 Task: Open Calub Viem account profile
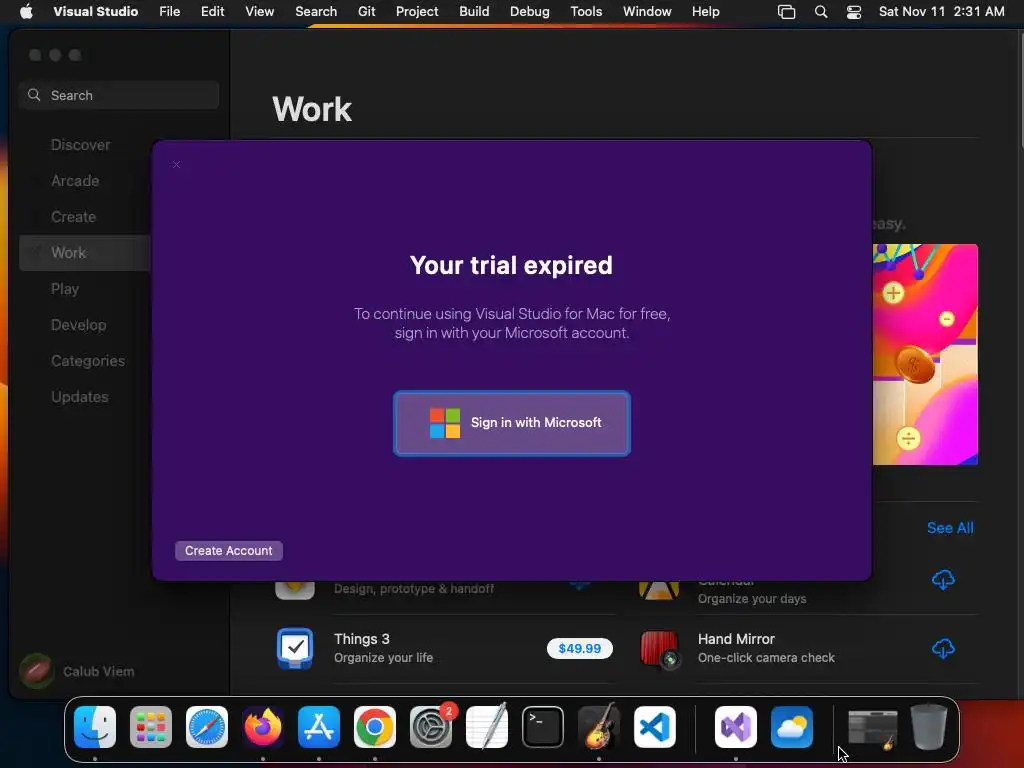pyautogui.click(x=78, y=671)
